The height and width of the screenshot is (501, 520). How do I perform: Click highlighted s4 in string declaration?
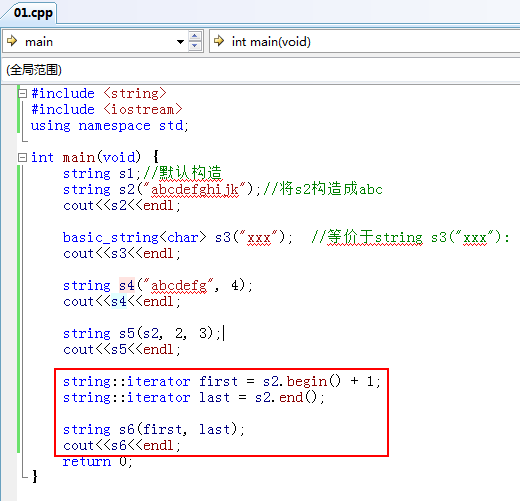[127, 285]
